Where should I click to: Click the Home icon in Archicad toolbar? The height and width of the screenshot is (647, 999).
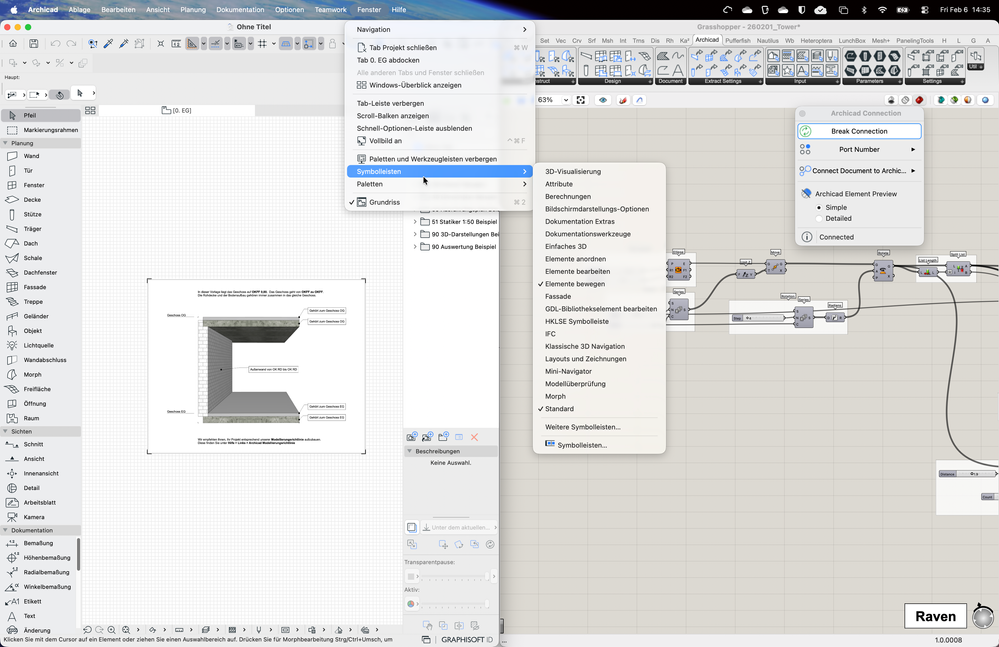coord(13,44)
